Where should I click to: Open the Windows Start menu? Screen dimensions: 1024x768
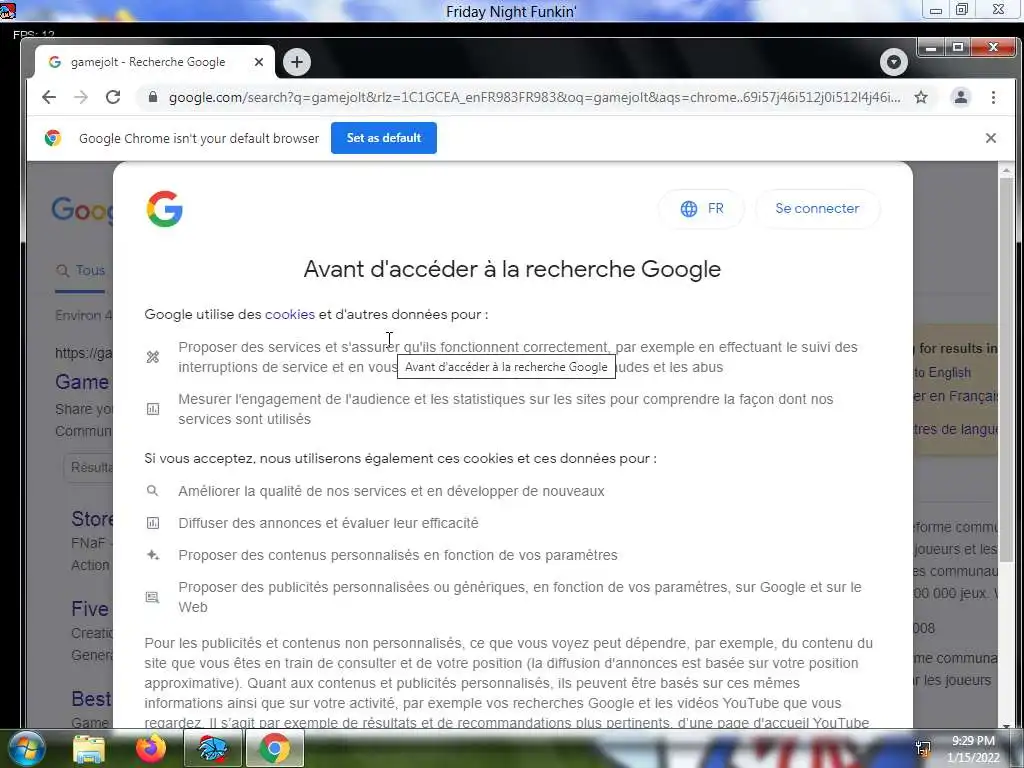coord(25,748)
